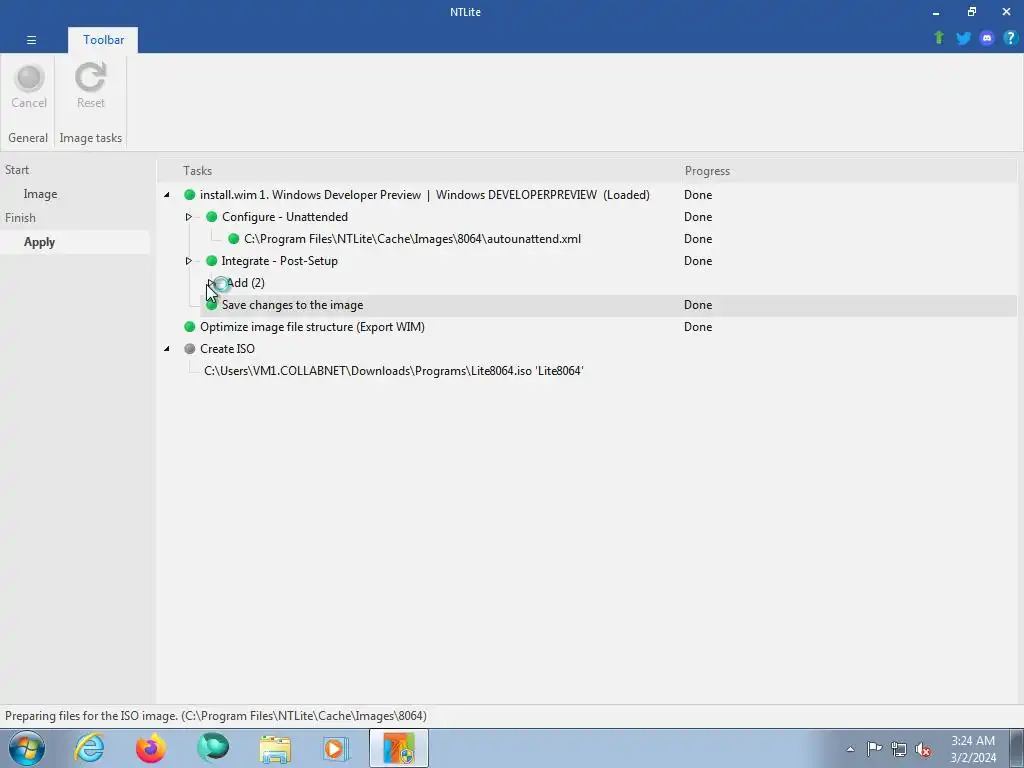Click green dot of Optimize image file structure
Screen dimensions: 1024x768
point(189,327)
